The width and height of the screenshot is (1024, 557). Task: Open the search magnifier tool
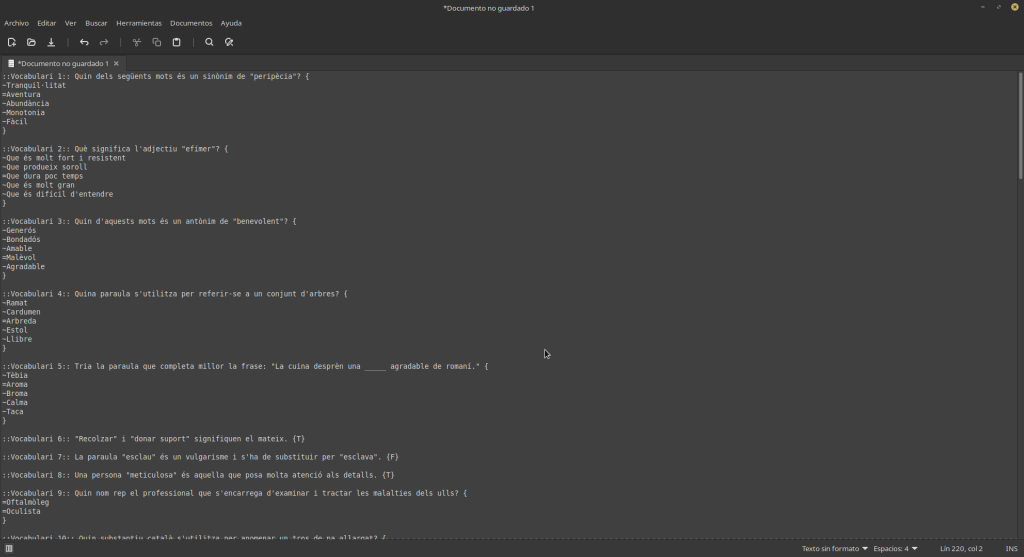(209, 42)
